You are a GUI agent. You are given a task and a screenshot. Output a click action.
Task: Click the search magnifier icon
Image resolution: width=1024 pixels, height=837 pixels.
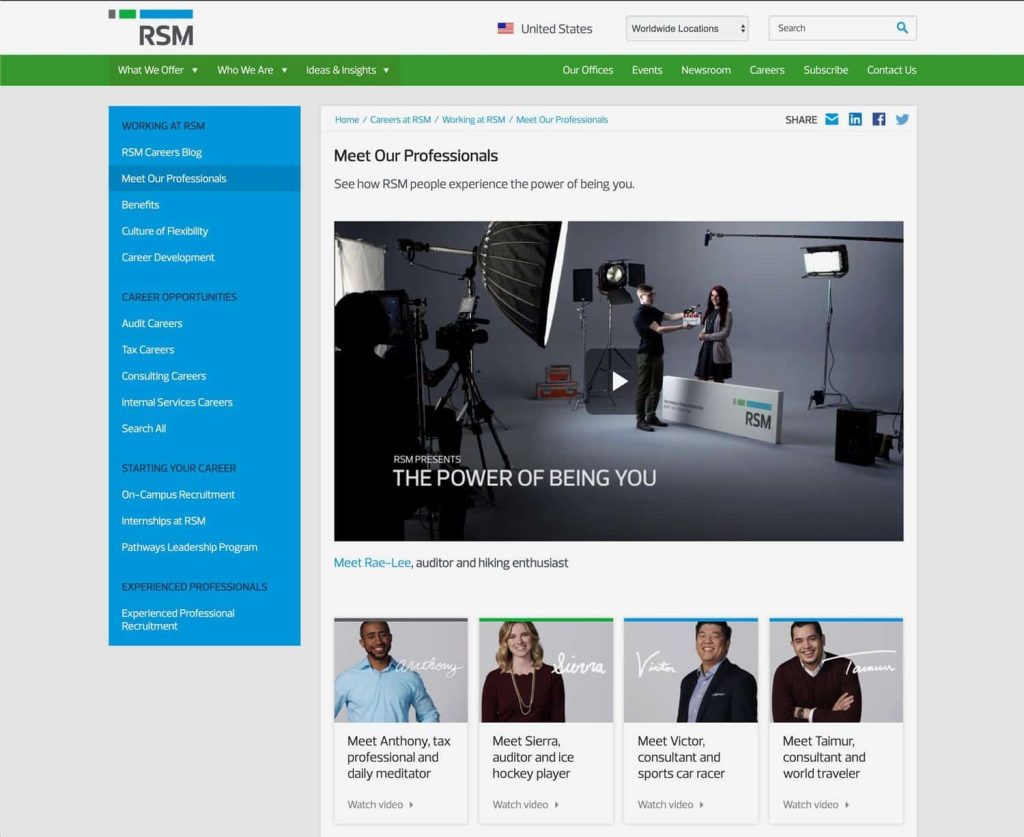902,27
